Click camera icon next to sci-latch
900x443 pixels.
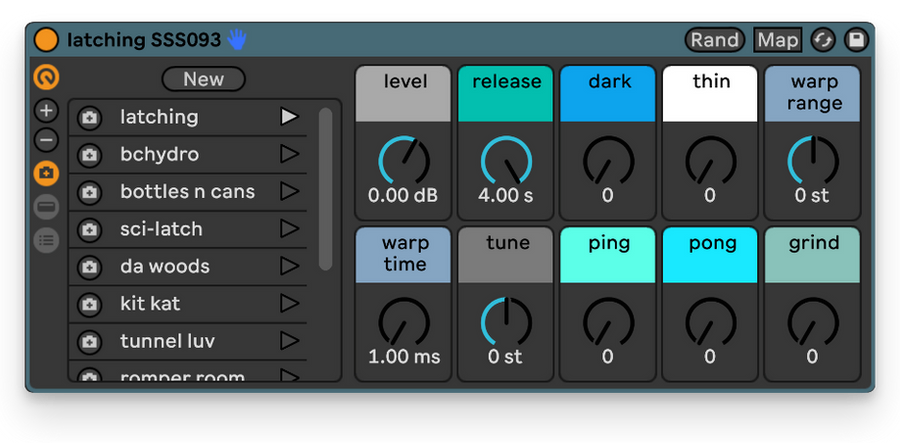(x=89, y=230)
